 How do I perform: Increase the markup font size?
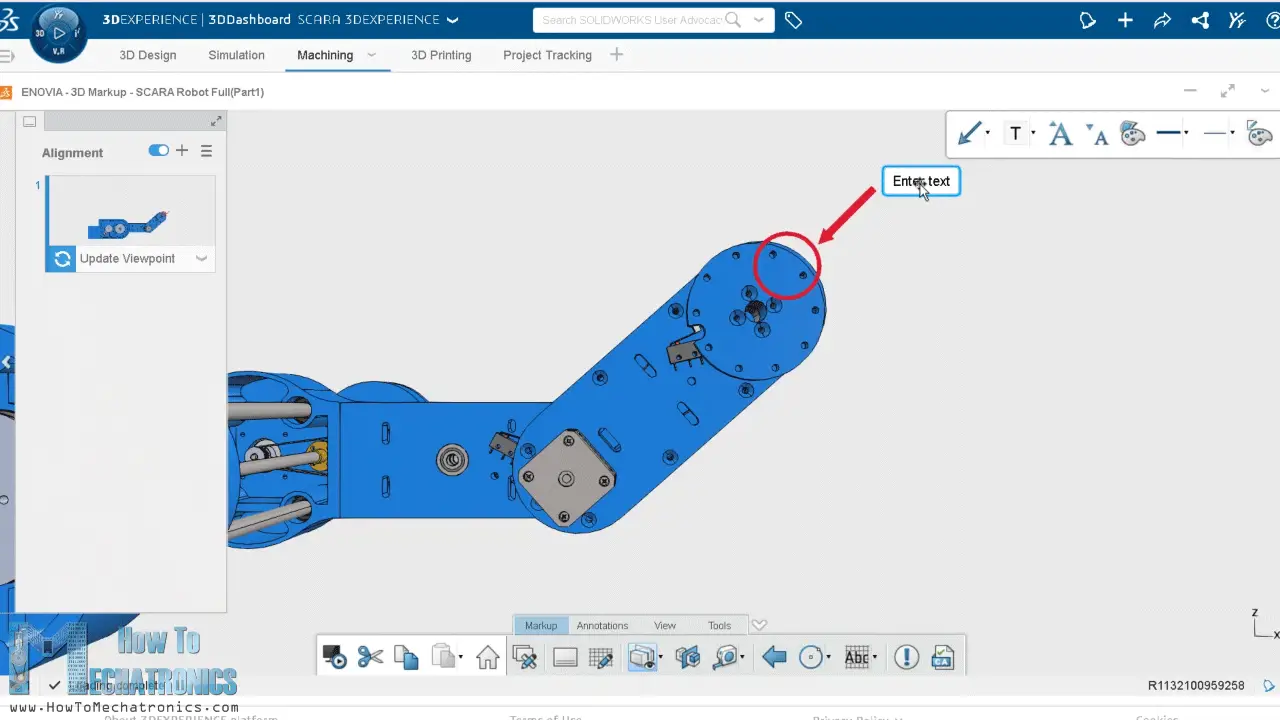point(1060,131)
